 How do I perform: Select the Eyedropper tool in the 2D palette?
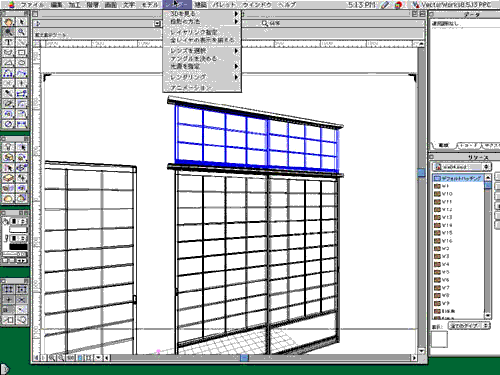point(8,93)
